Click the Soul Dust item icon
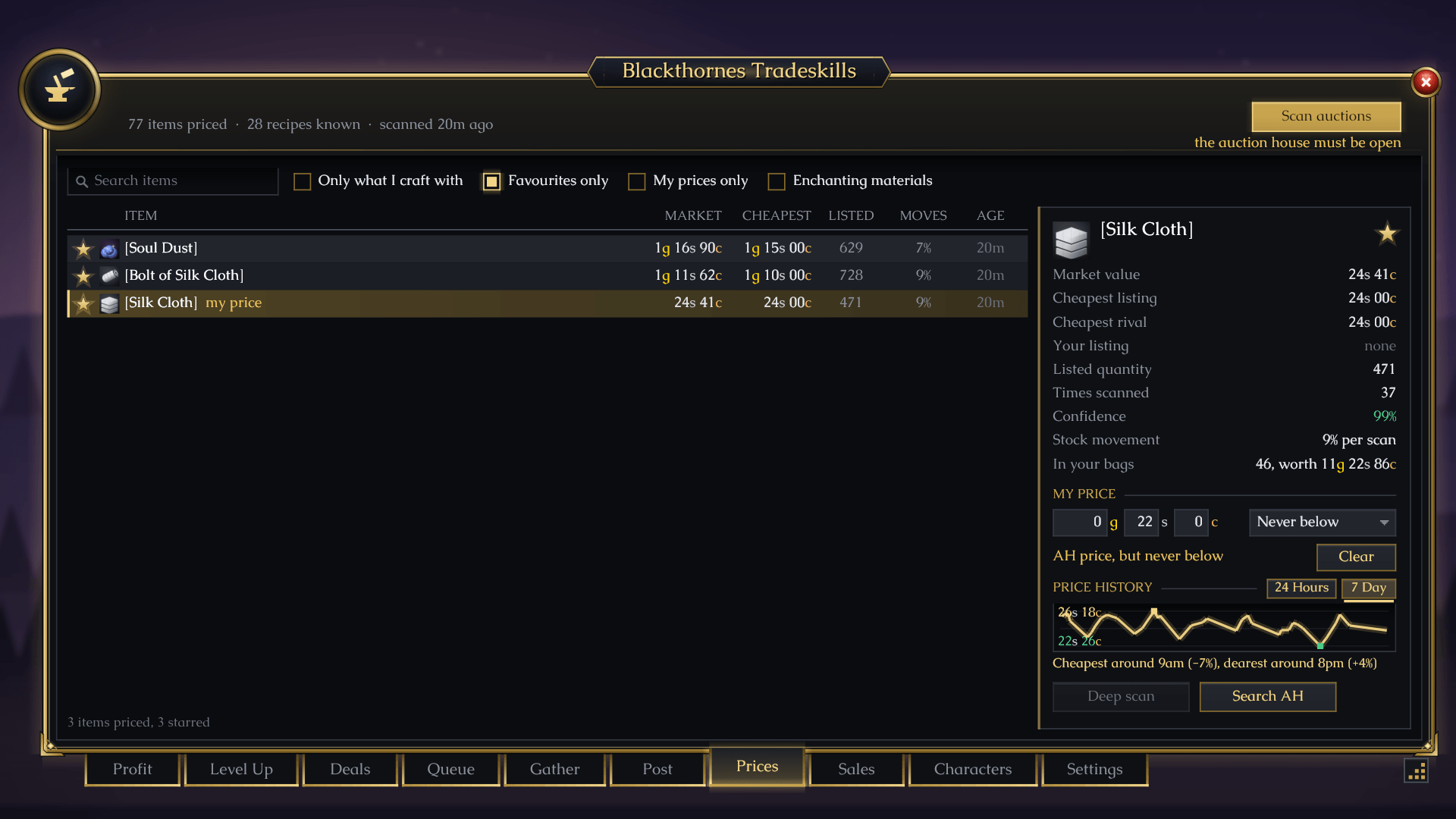 (110, 249)
